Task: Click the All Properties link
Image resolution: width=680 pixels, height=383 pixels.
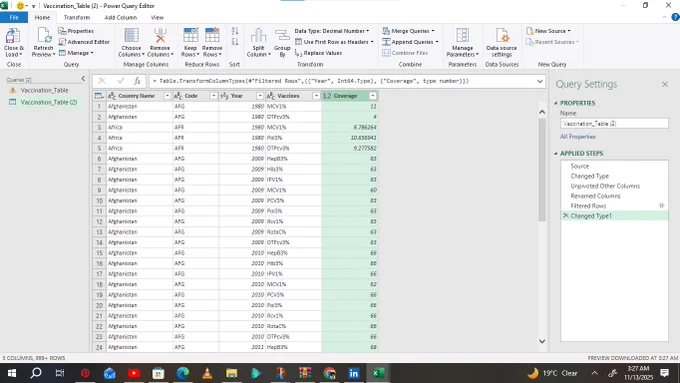Action: pos(578,137)
